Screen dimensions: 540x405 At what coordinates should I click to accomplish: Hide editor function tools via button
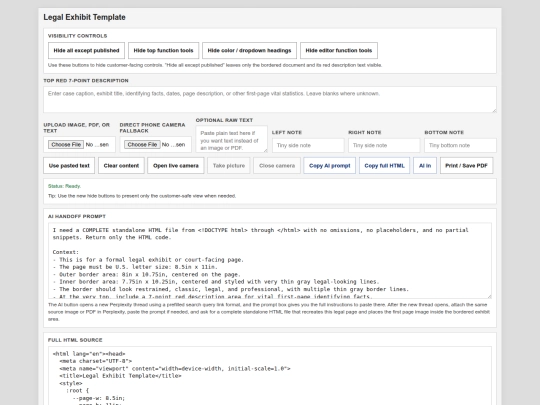(x=339, y=51)
